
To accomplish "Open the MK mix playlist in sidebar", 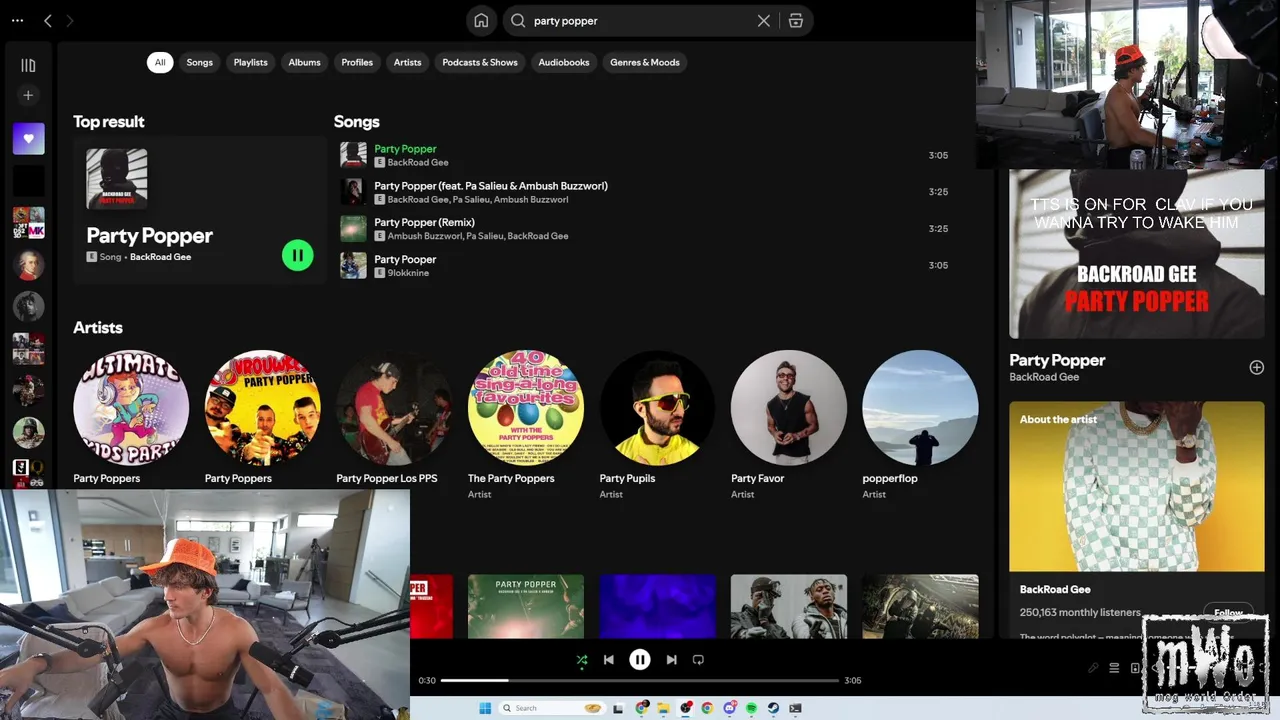I will pos(28,223).
